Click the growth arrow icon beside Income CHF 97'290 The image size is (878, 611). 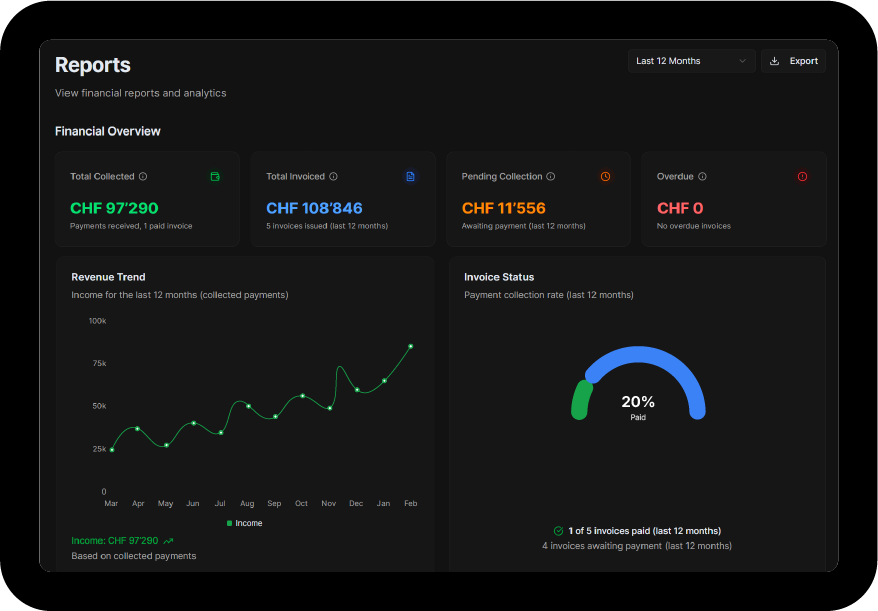click(168, 540)
